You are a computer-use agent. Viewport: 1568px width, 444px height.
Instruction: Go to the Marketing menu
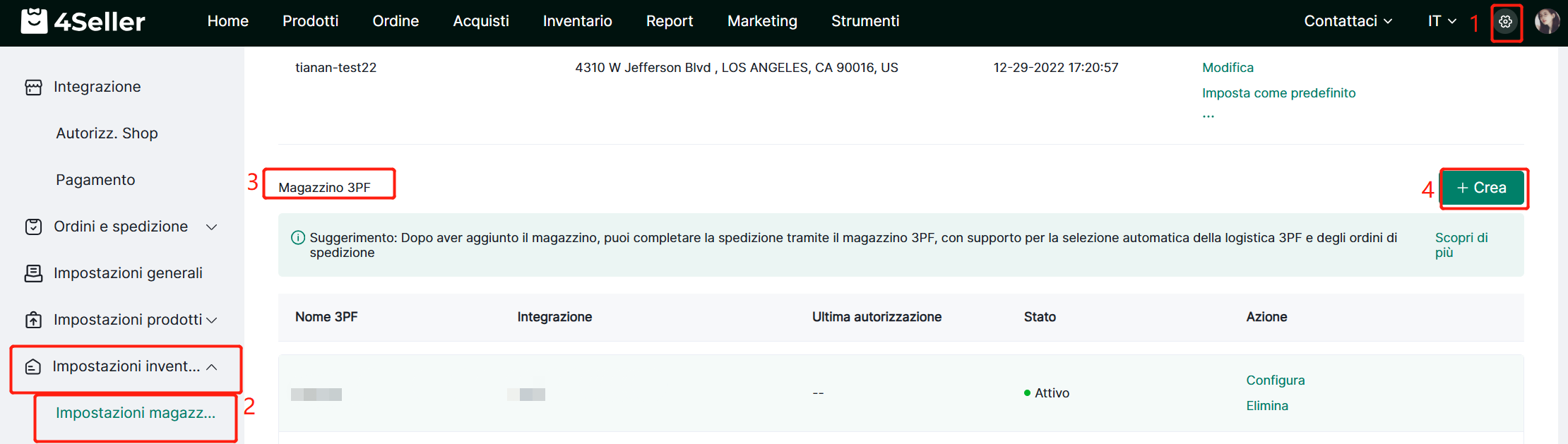pos(762,21)
